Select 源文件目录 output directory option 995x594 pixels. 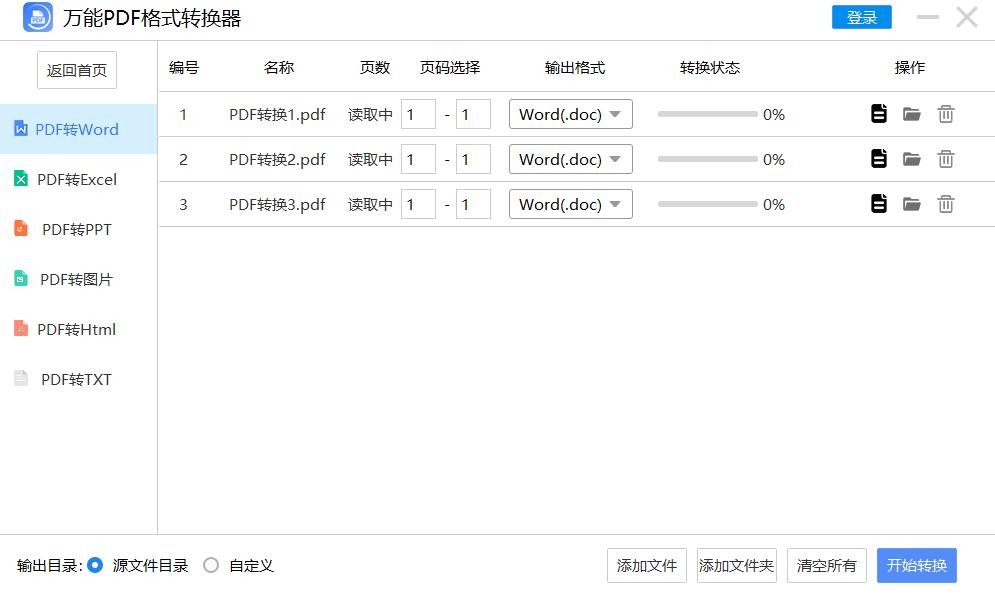[x=96, y=565]
